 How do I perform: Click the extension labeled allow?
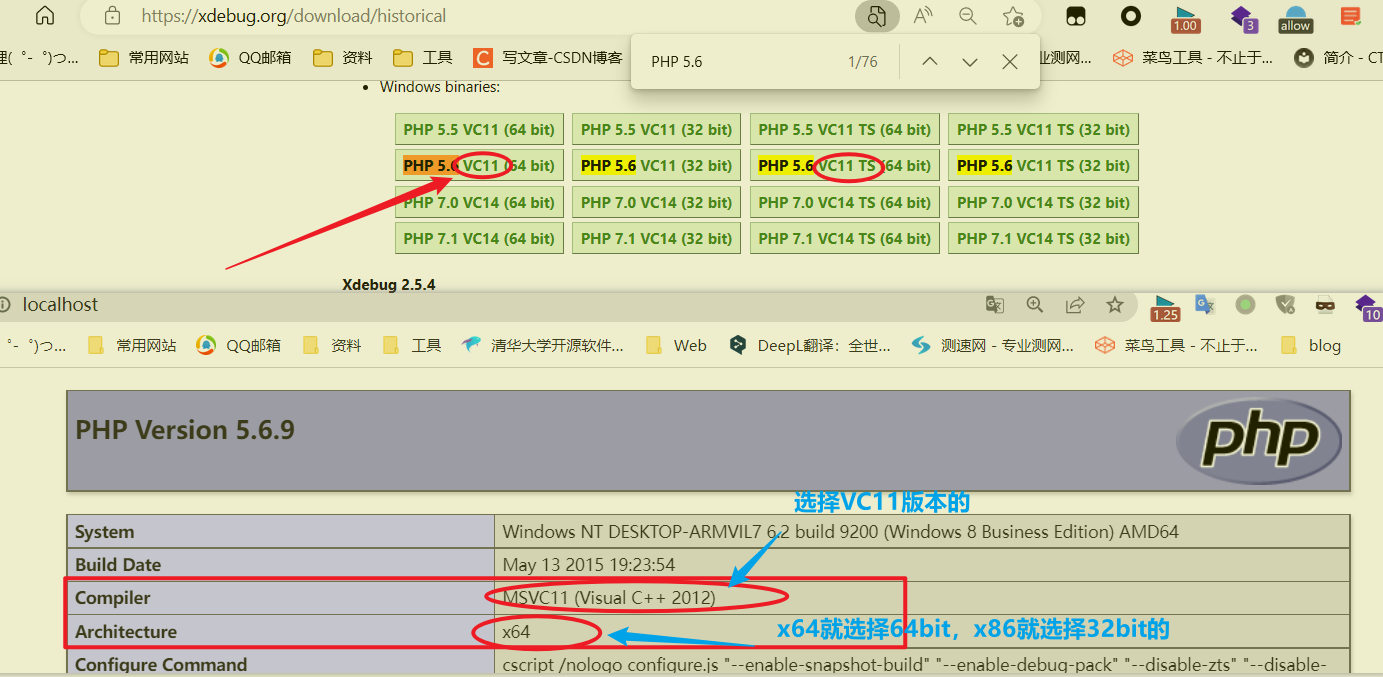pos(1295,18)
